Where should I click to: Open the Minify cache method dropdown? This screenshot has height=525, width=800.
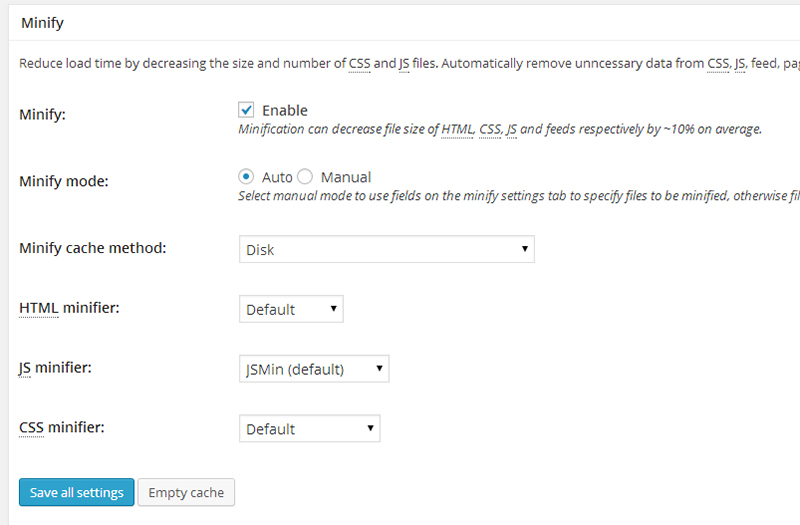[387, 249]
